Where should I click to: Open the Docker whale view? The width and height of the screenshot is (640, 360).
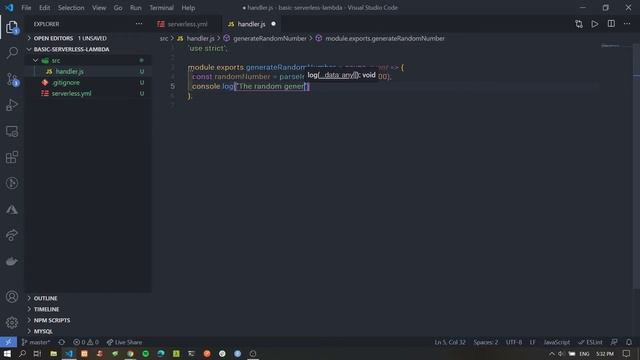pos(12,261)
